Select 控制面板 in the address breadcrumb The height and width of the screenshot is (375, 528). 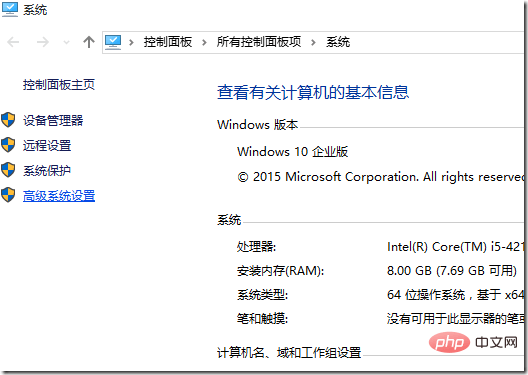(x=168, y=42)
